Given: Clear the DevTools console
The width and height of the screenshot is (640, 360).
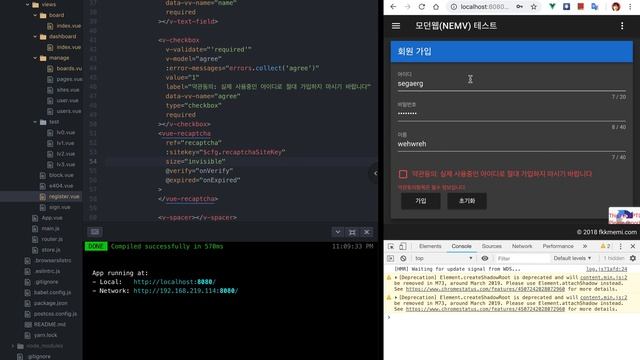Looking at the screenshot, I should click(403, 258).
